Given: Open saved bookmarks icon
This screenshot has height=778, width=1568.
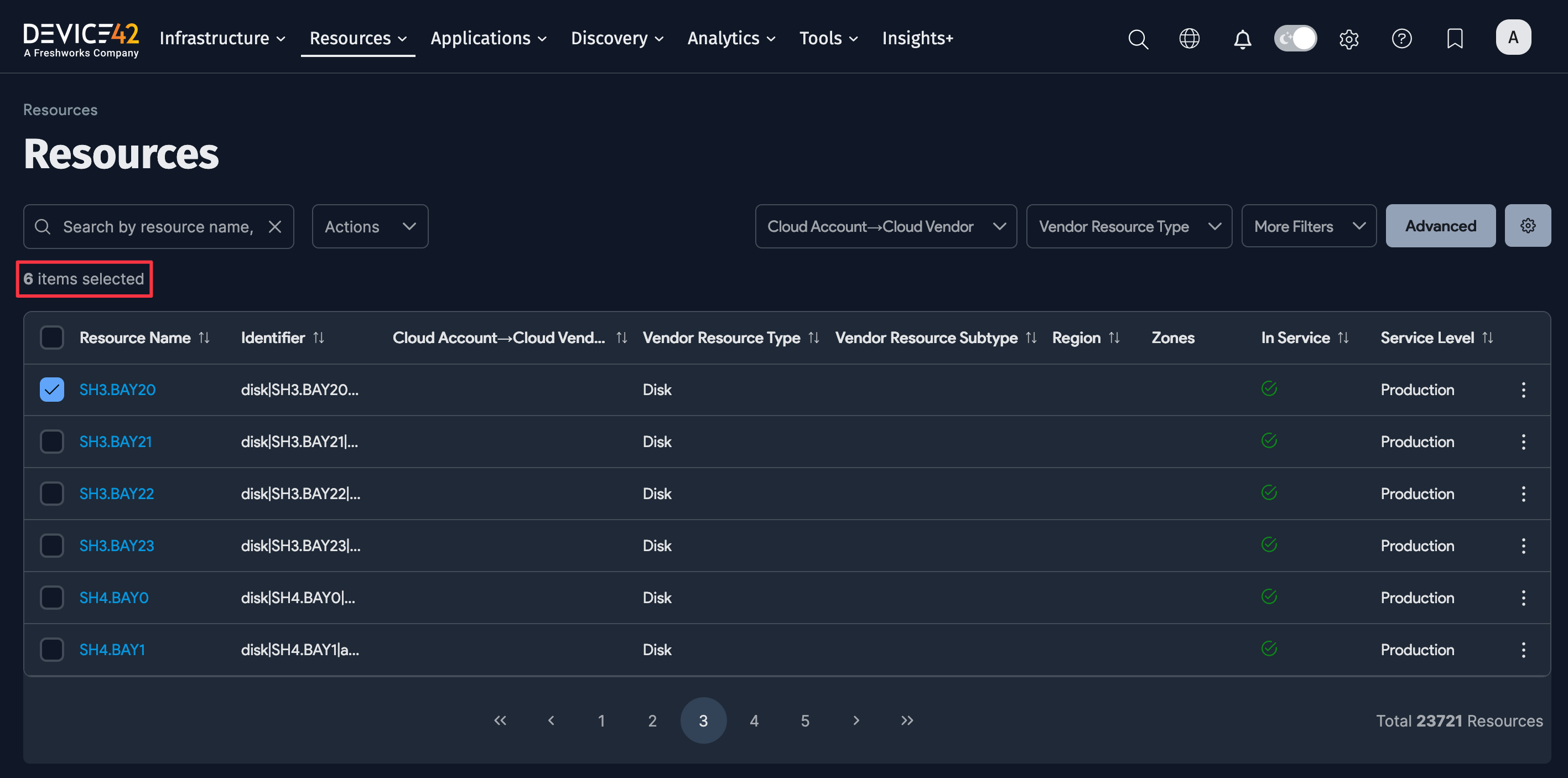Looking at the screenshot, I should pyautogui.click(x=1455, y=38).
